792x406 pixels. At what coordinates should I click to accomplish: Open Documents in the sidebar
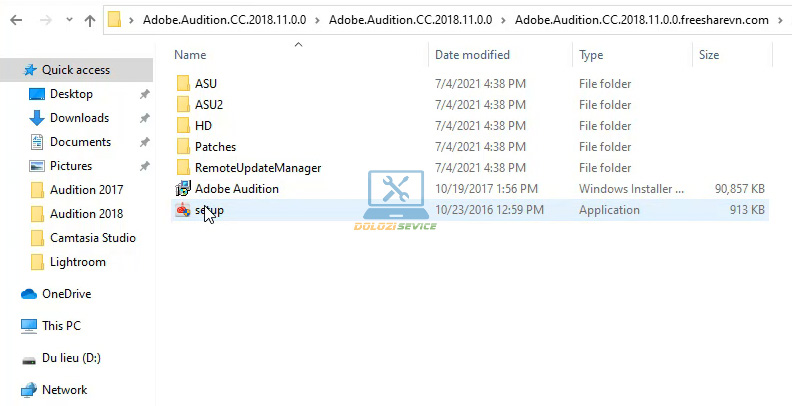(80, 142)
